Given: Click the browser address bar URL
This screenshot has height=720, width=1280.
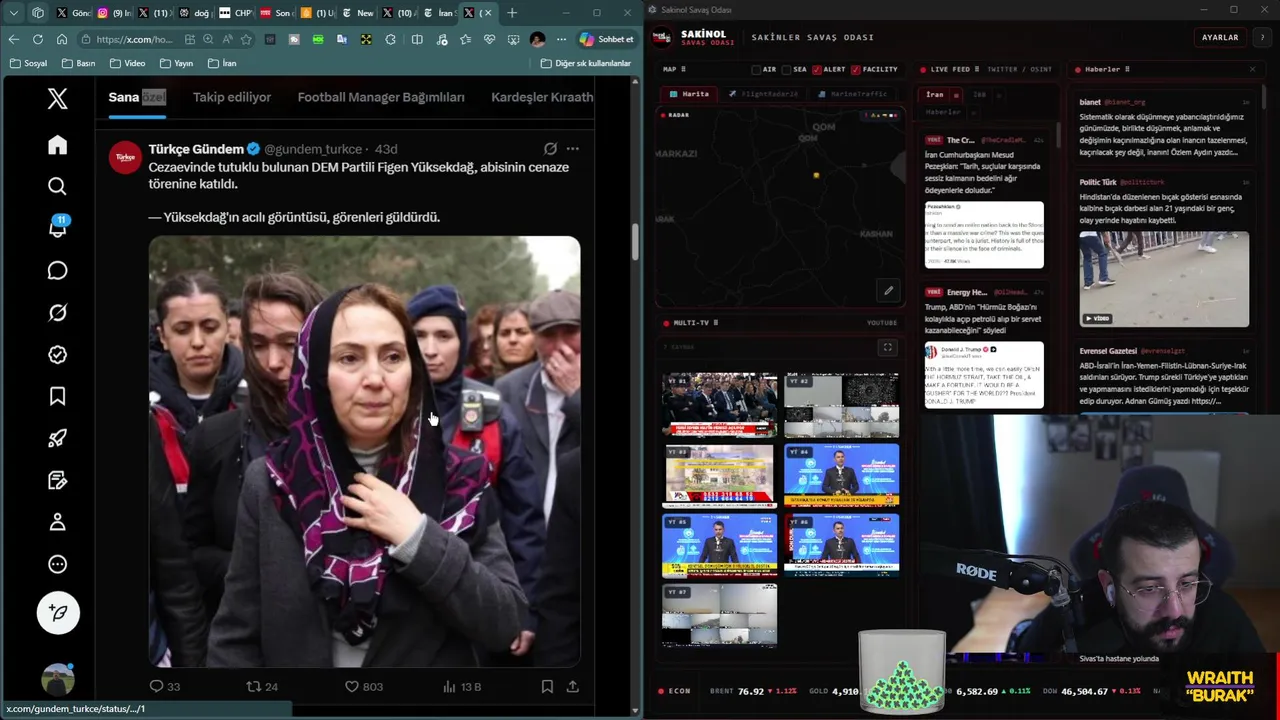Looking at the screenshot, I should pyautogui.click(x=134, y=39).
